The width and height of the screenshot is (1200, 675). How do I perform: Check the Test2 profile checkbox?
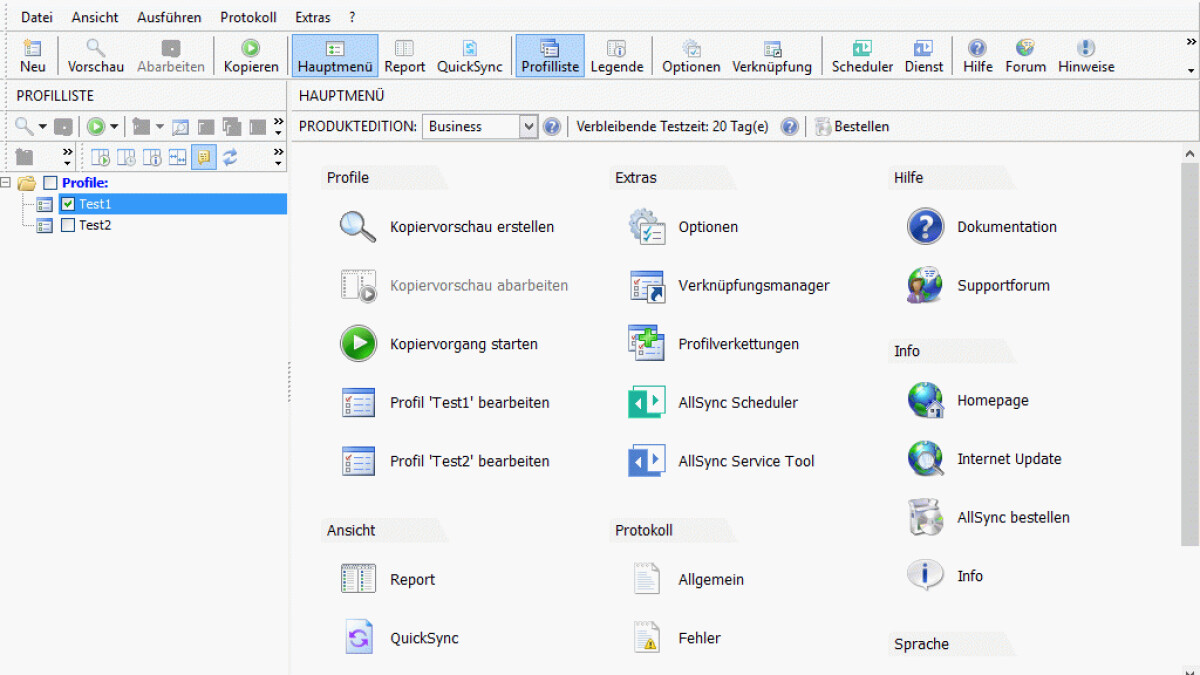point(68,225)
